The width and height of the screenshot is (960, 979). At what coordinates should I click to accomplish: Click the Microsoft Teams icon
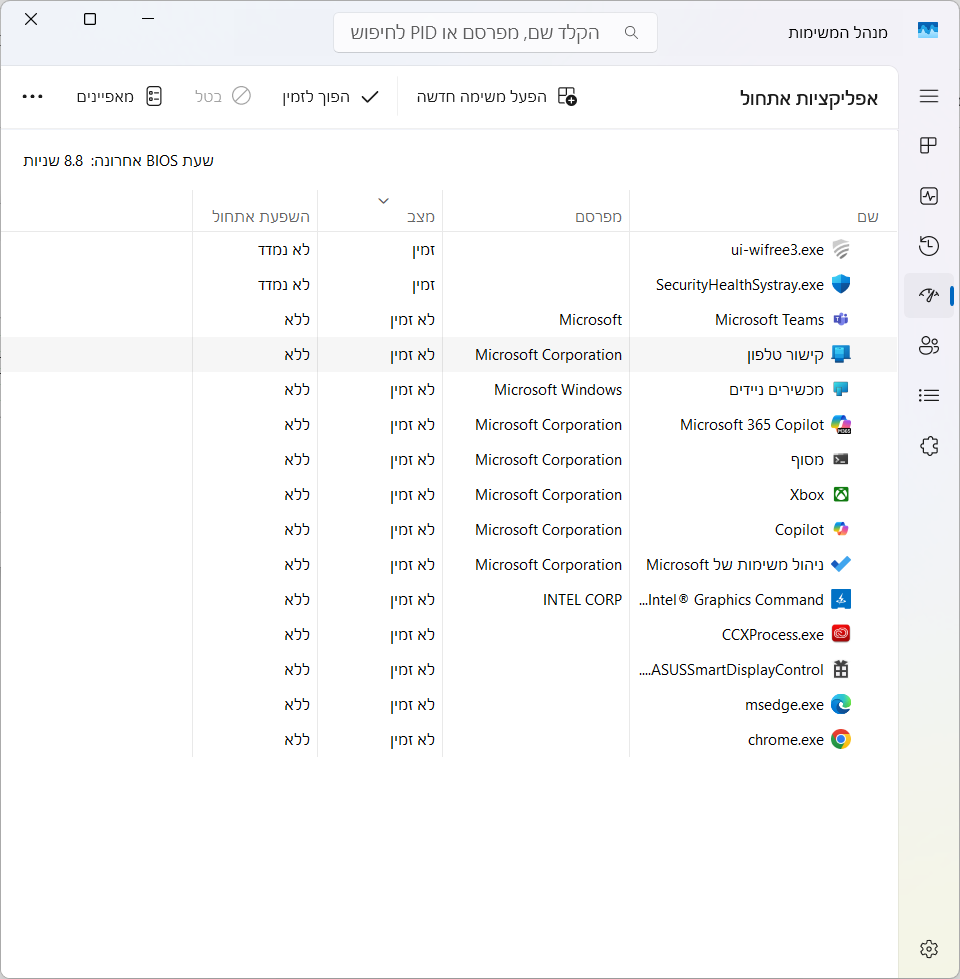point(841,319)
